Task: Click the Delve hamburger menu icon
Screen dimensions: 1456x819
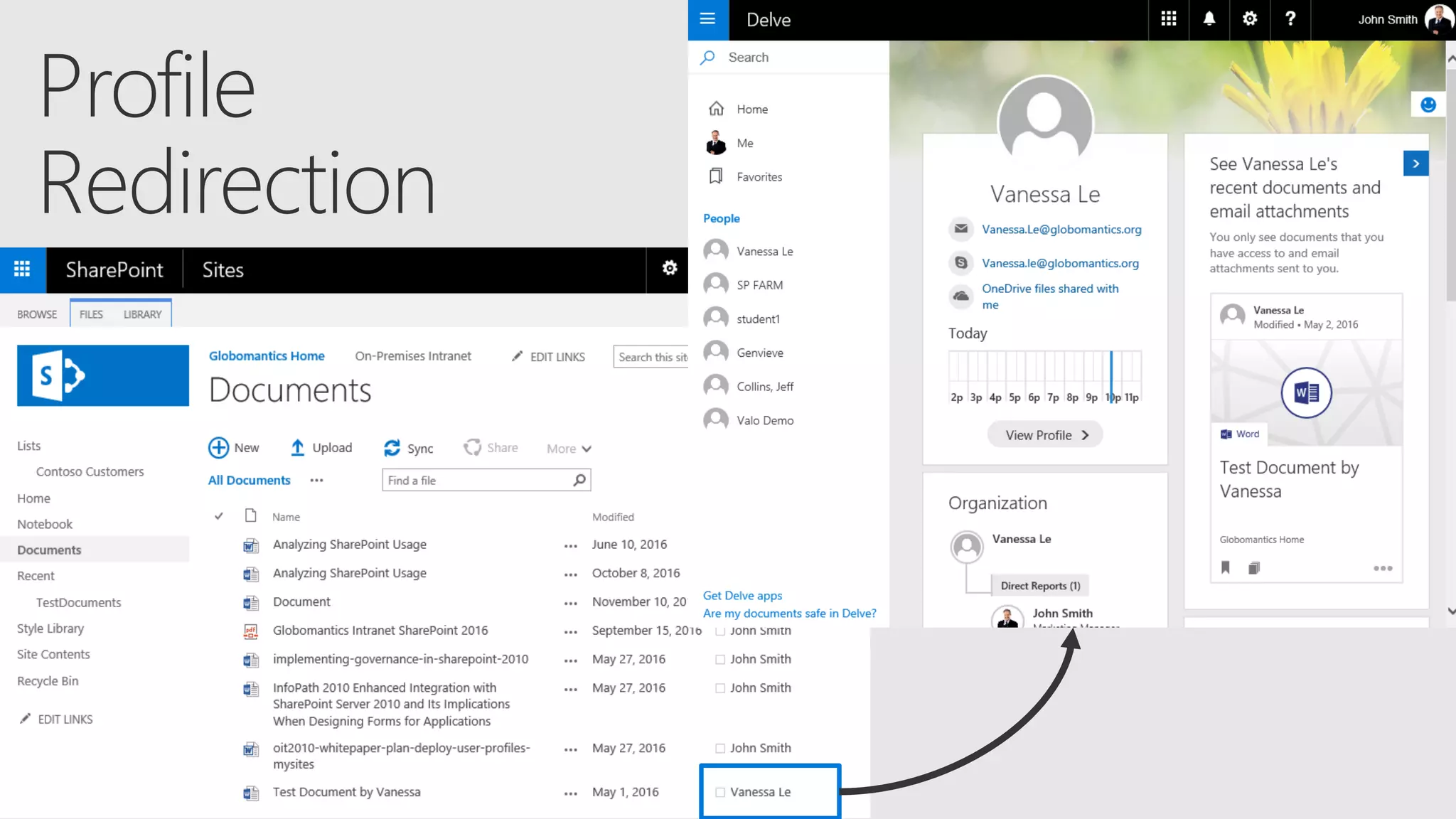Action: click(707, 19)
